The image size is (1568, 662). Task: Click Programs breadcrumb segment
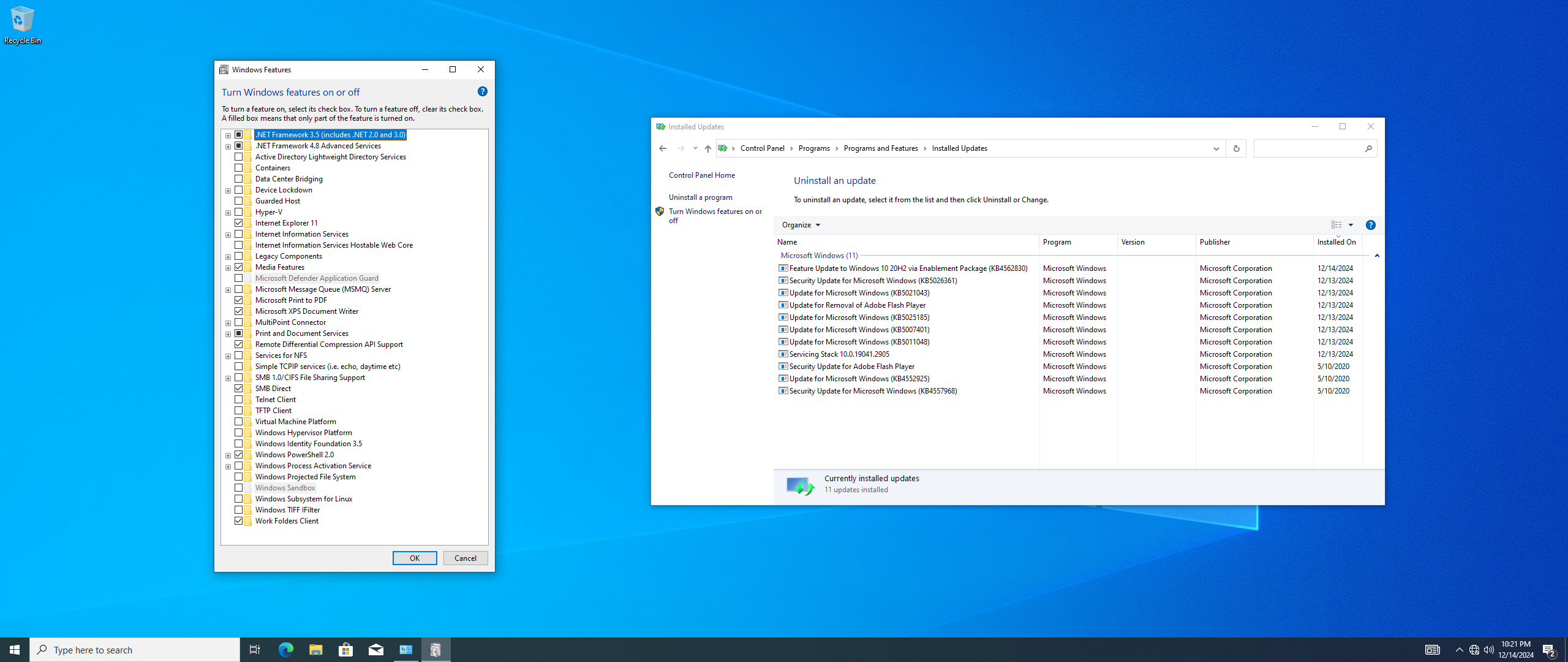814,148
